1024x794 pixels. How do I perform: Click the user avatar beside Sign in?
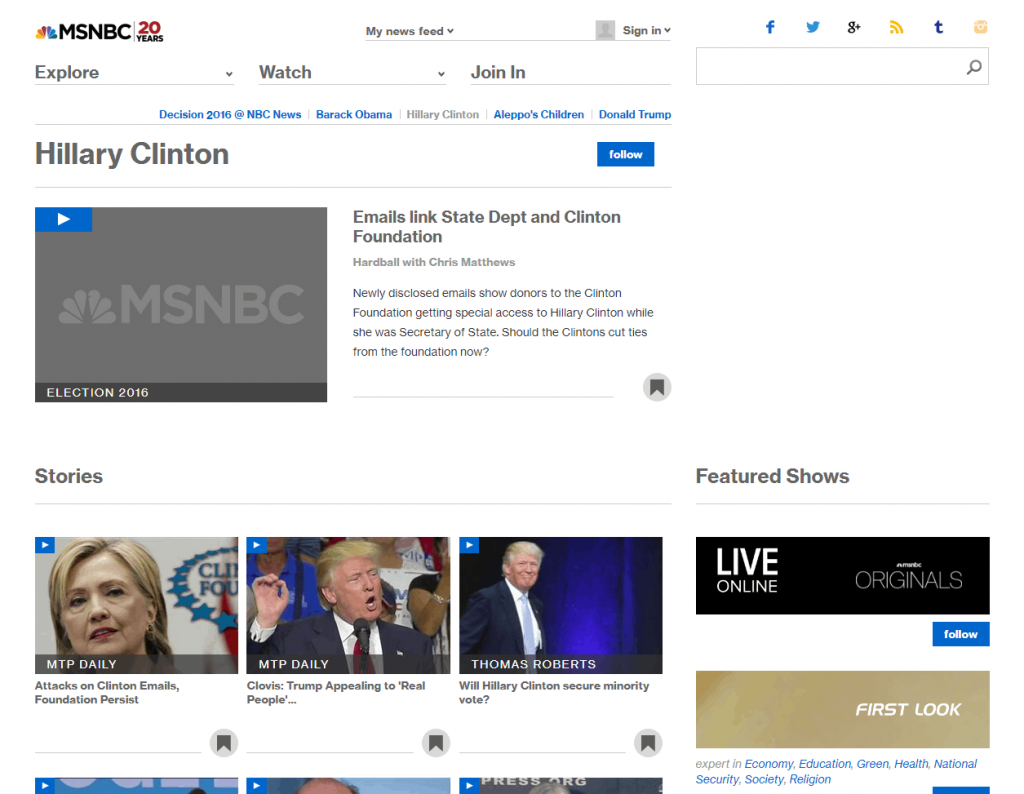coord(605,30)
